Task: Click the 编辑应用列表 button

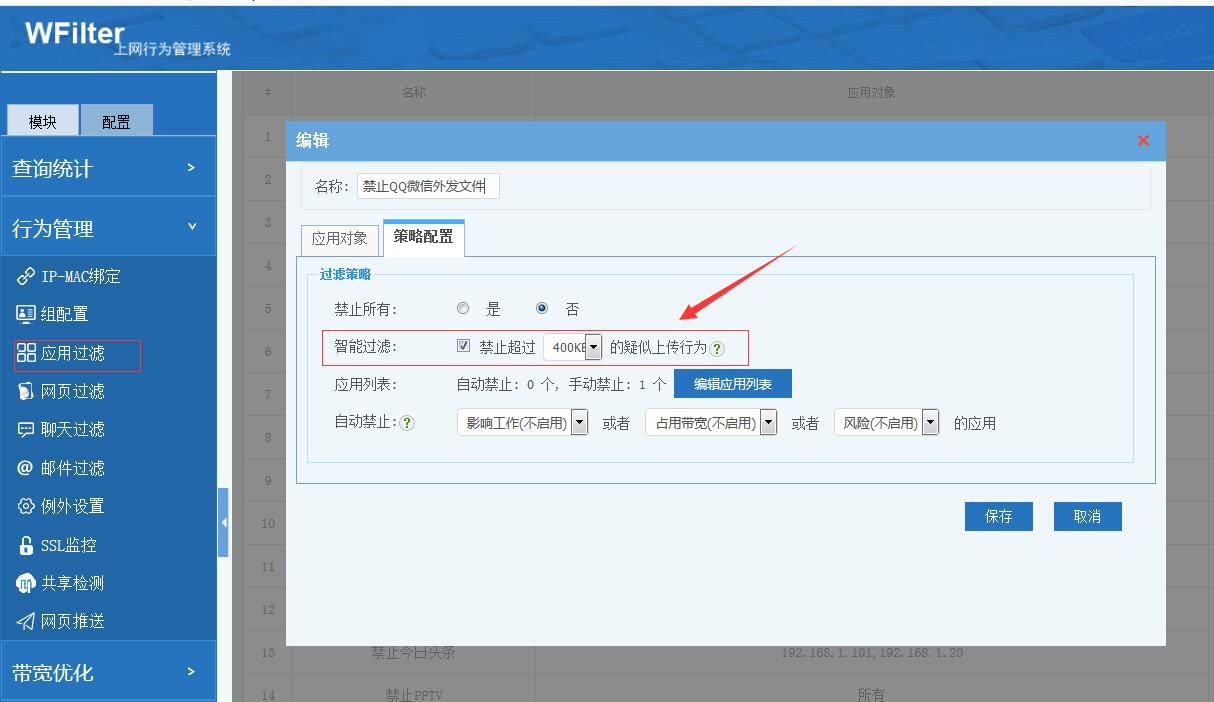Action: point(732,384)
